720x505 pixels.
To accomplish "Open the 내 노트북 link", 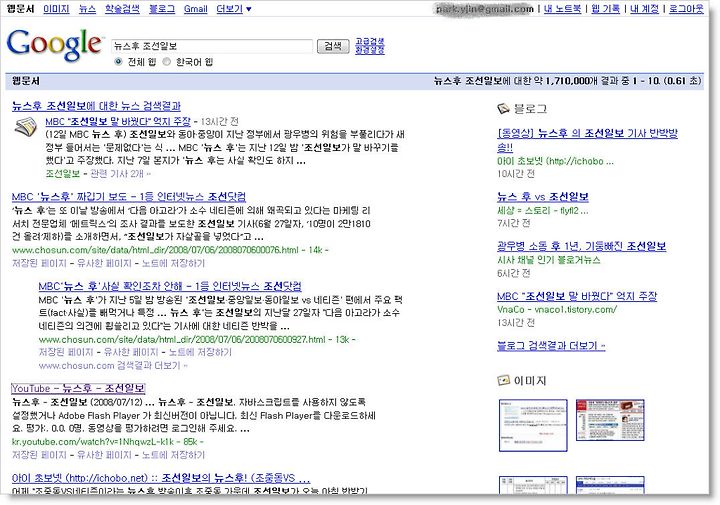I will (562, 9).
